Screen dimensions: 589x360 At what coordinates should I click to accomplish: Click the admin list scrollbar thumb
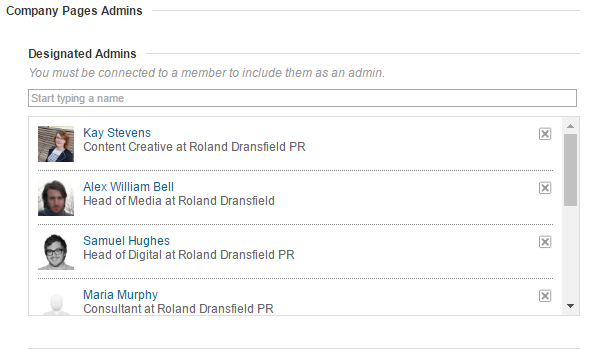coord(570,170)
